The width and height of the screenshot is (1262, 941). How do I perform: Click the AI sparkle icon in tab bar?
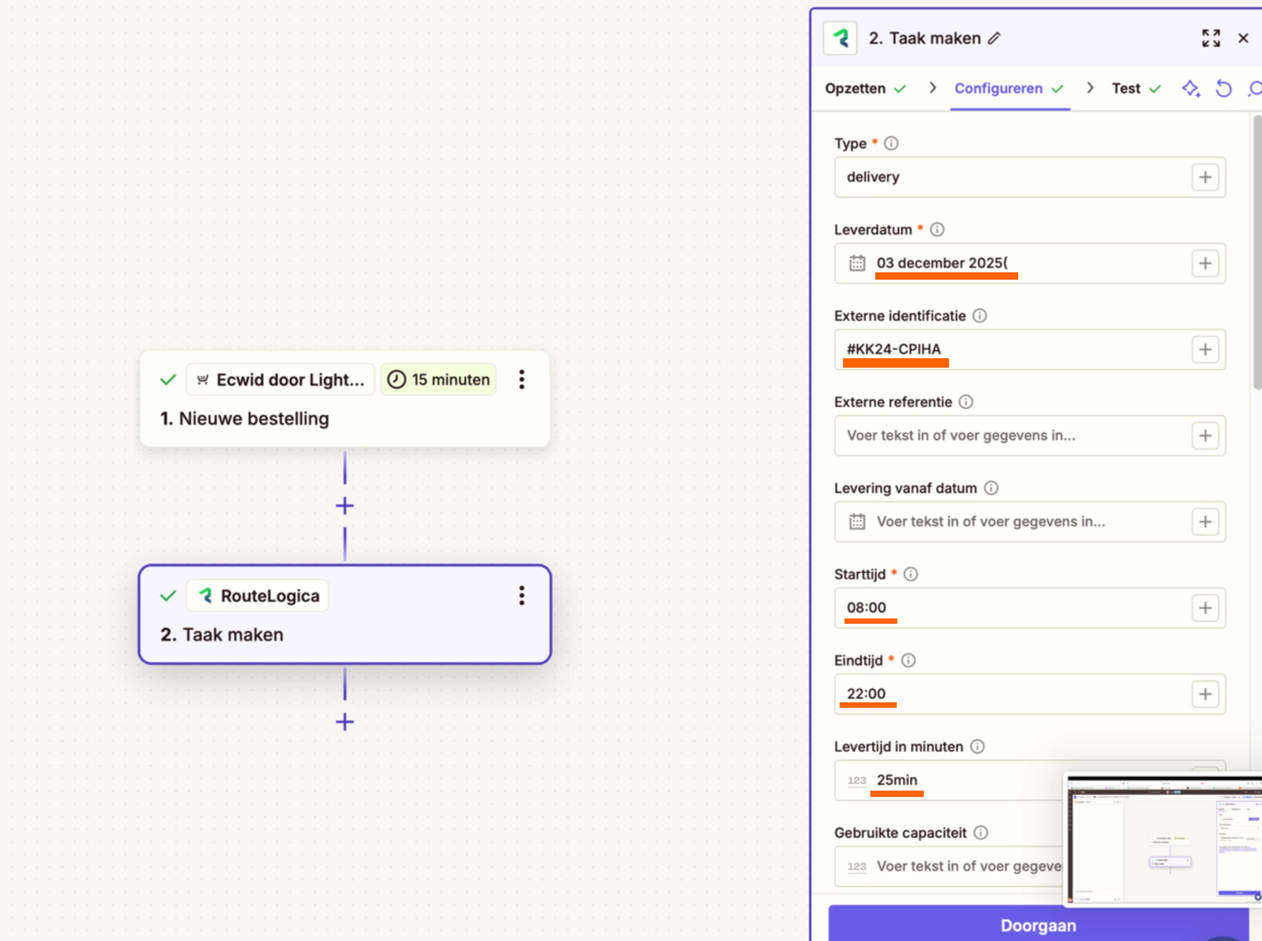pyautogui.click(x=1190, y=89)
